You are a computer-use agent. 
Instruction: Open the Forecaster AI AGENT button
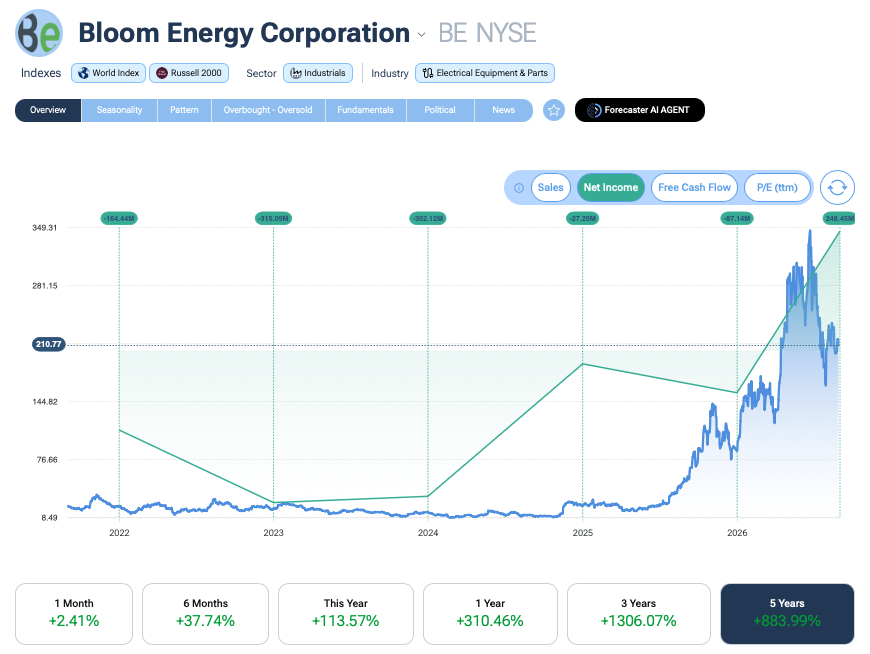coord(640,110)
